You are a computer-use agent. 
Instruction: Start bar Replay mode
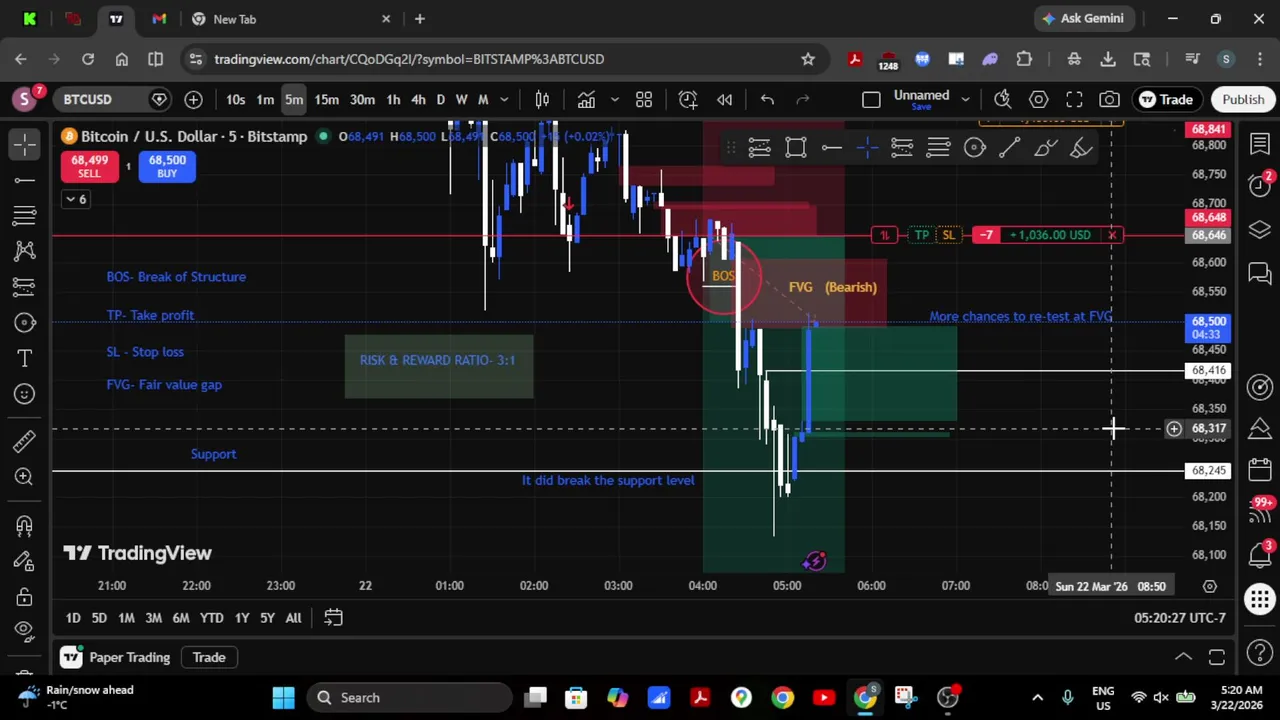point(725,99)
